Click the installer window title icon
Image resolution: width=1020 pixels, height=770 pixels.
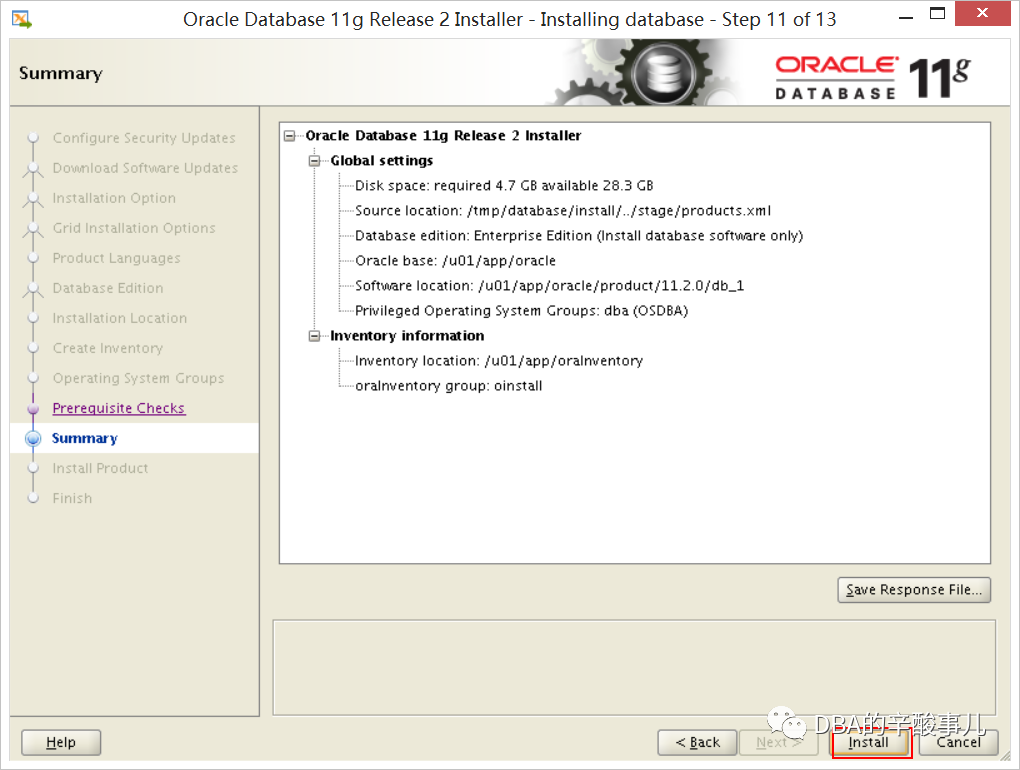pos(21,20)
